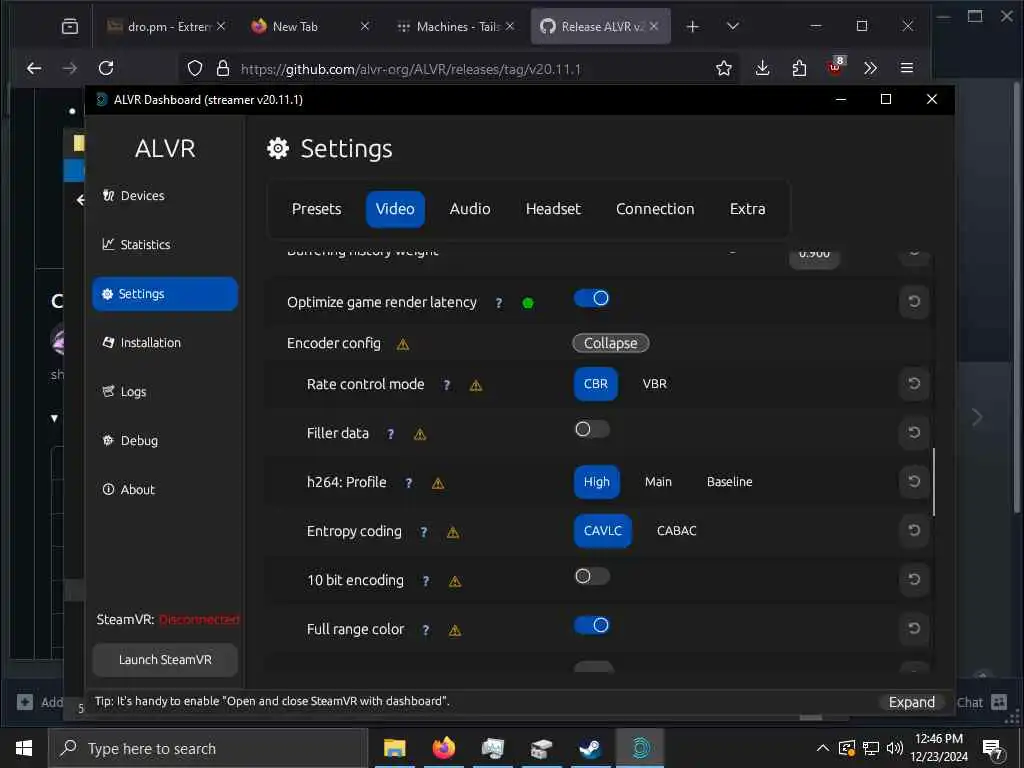Reset h264 Profile to default
The height and width of the screenshot is (768, 1024).
point(914,481)
